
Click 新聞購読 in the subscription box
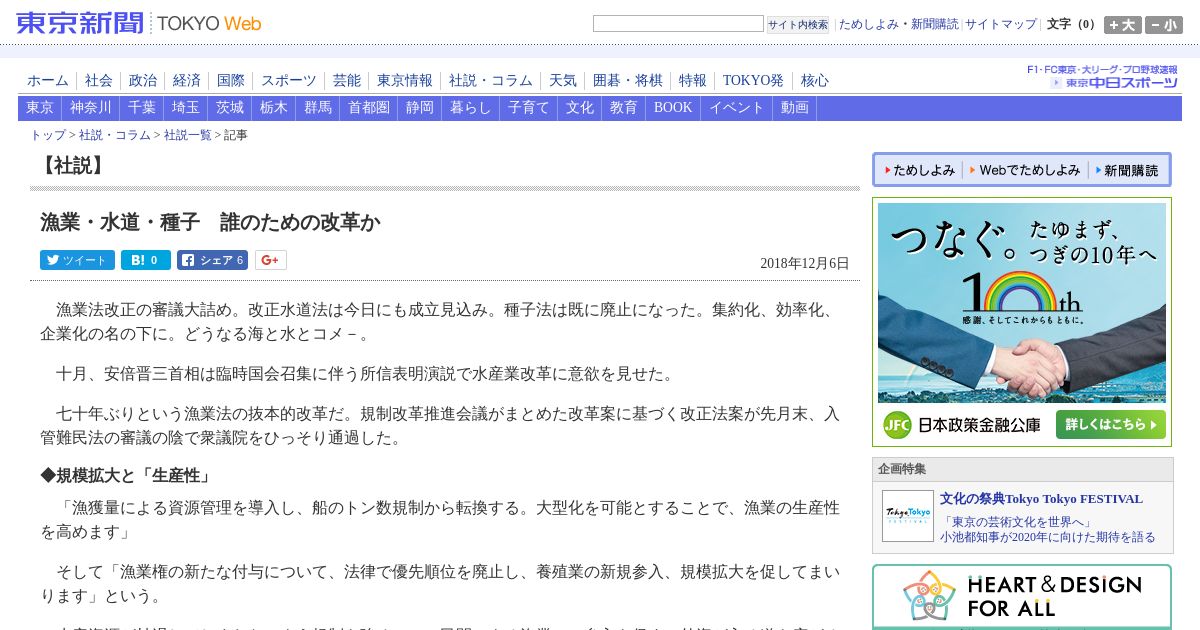[x=1127, y=170]
